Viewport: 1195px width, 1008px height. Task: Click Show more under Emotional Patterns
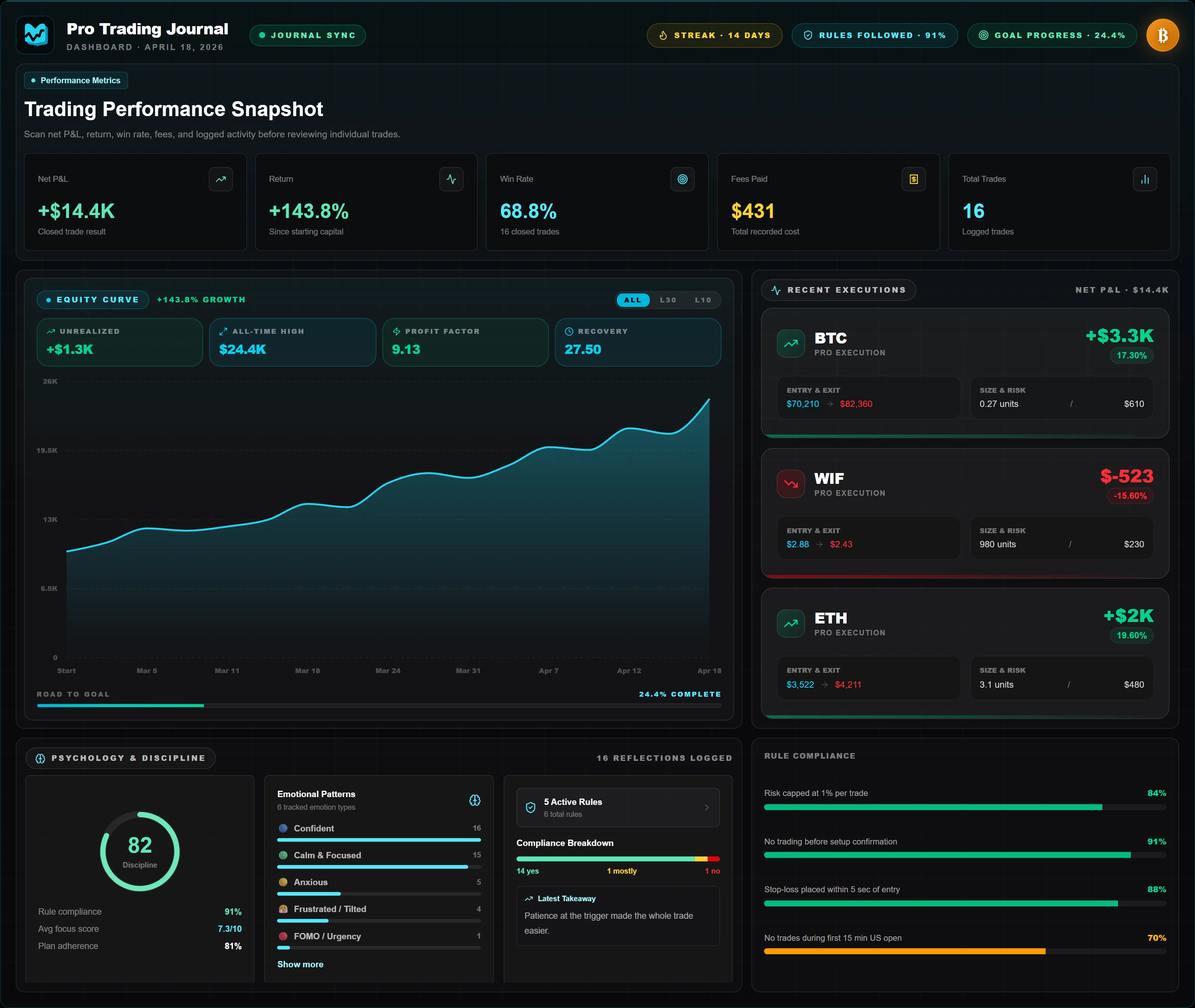(300, 965)
